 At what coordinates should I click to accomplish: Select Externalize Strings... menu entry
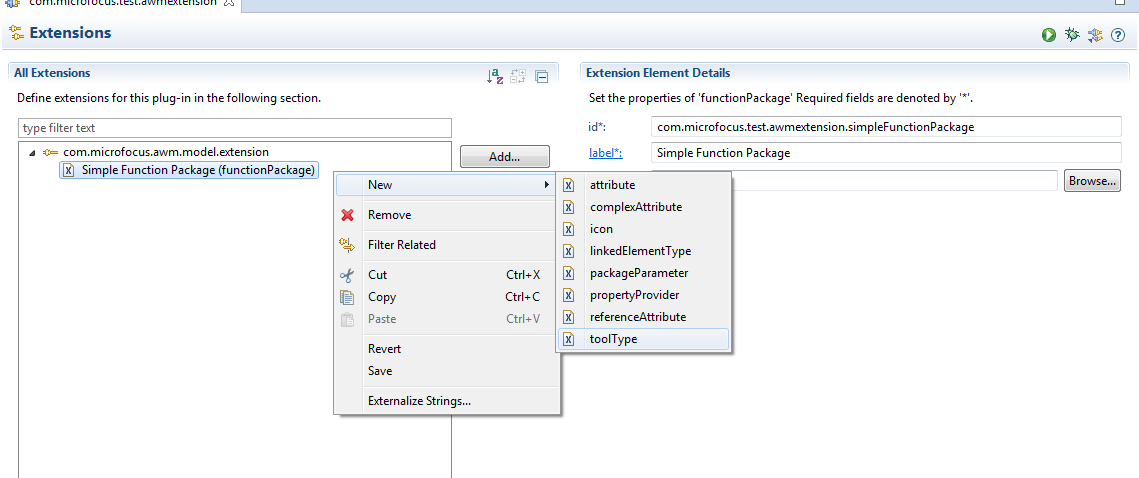pyautogui.click(x=419, y=401)
